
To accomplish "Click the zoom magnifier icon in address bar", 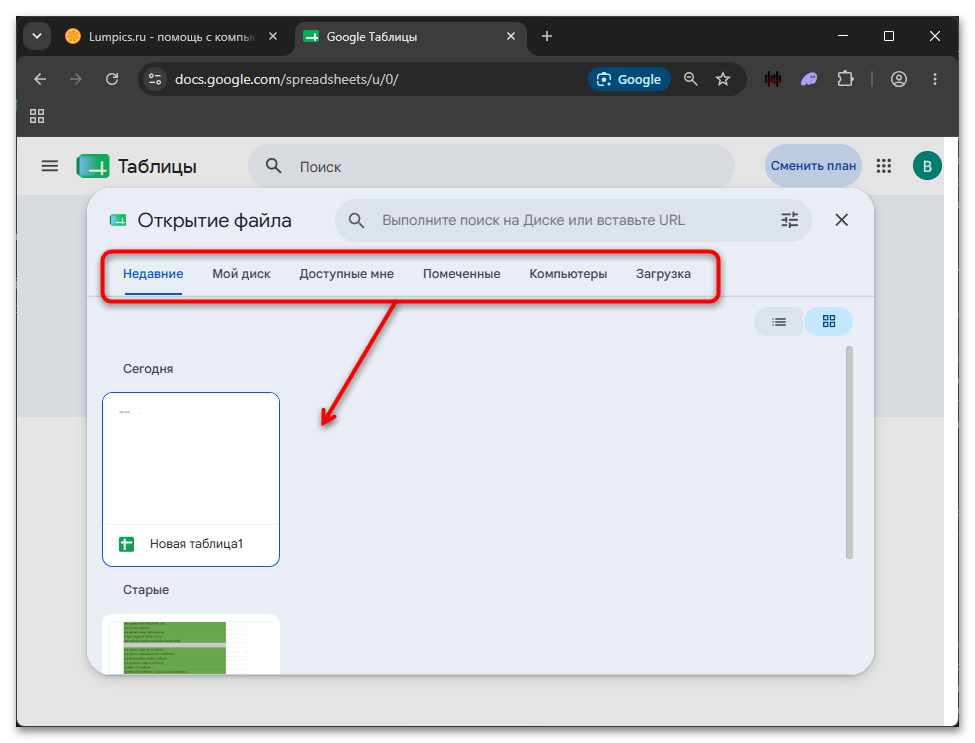I will point(690,79).
